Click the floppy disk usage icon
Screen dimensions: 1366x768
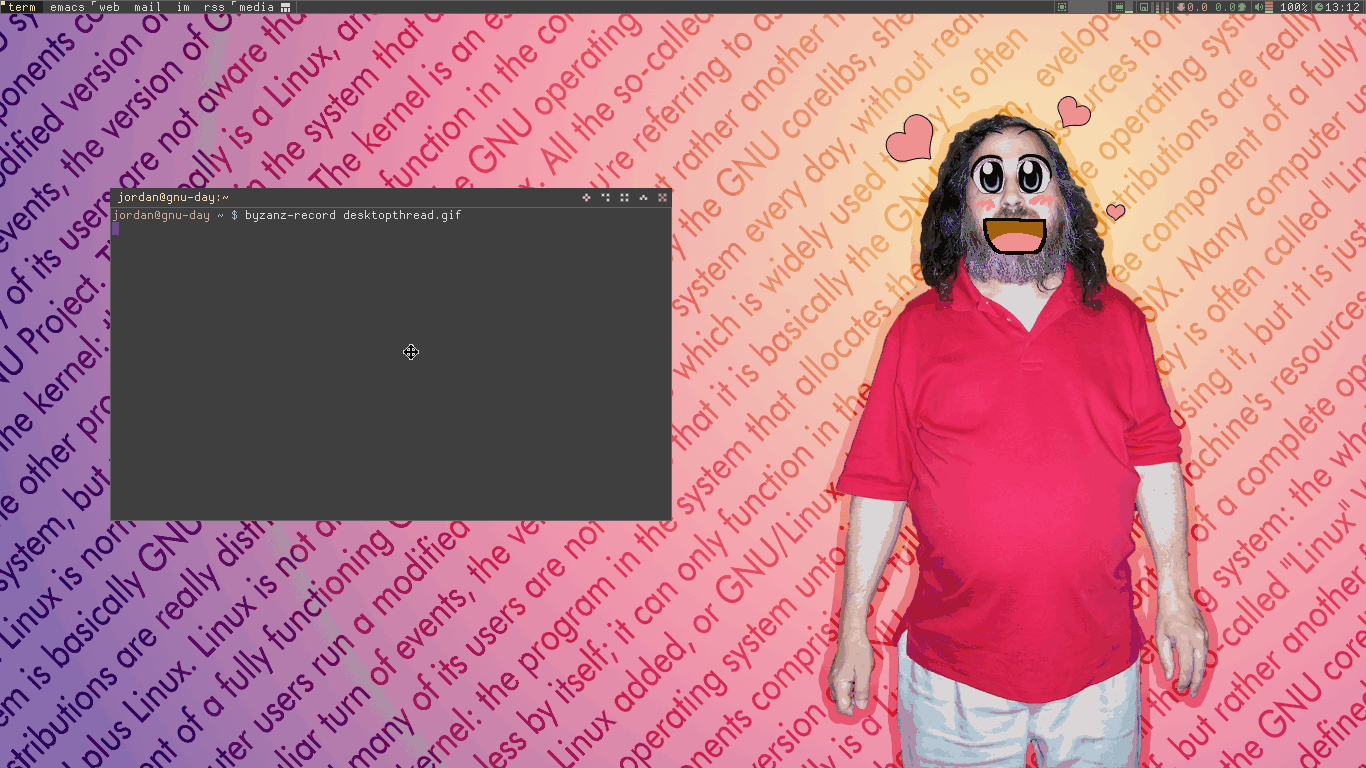(1143, 7)
